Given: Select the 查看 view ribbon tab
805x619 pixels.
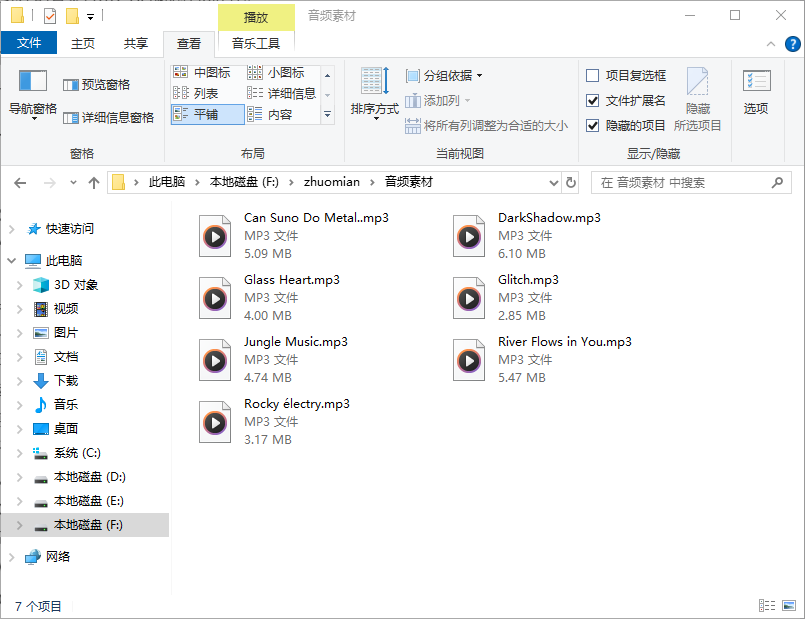Looking at the screenshot, I should [188, 44].
